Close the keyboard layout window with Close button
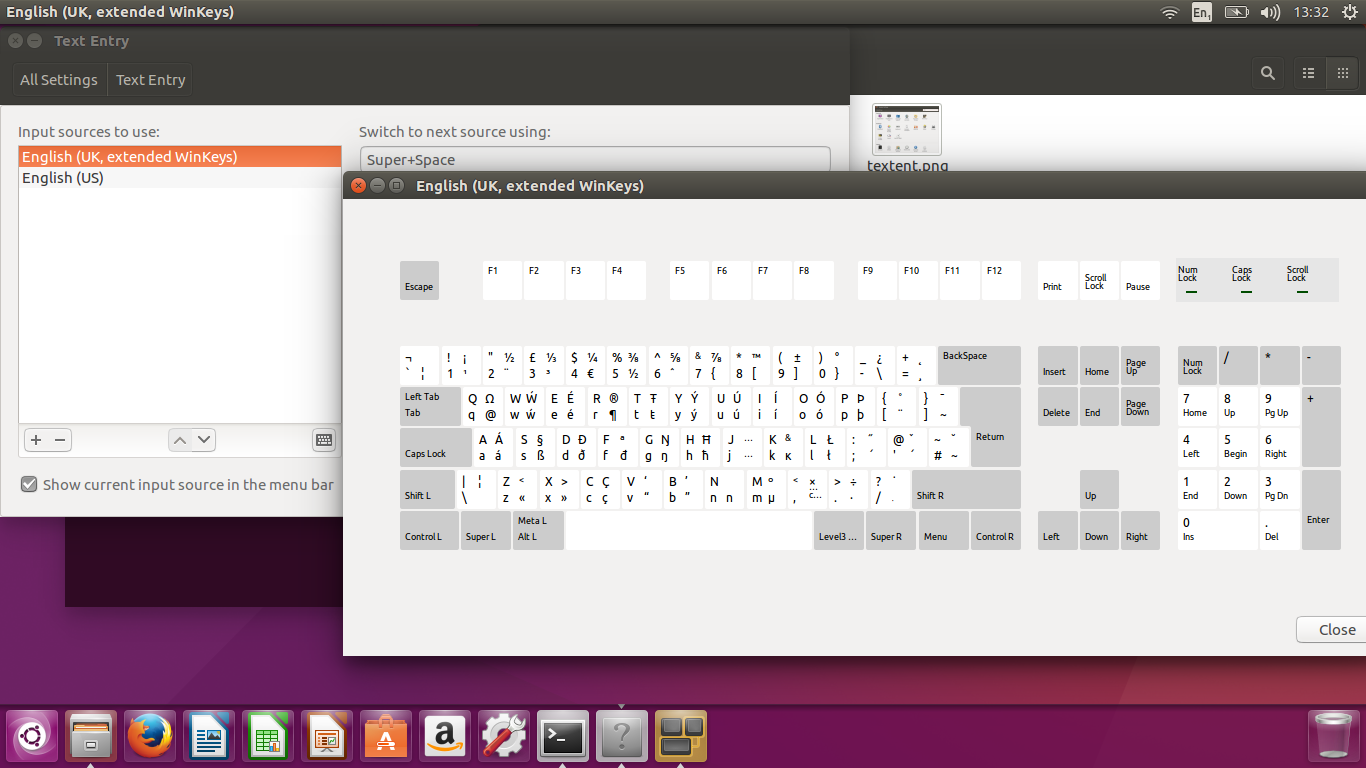 1336,630
